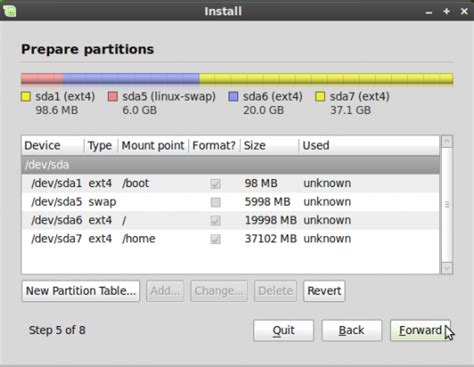Select the /dev/sda disk row
The image size is (474, 367).
(x=230, y=165)
